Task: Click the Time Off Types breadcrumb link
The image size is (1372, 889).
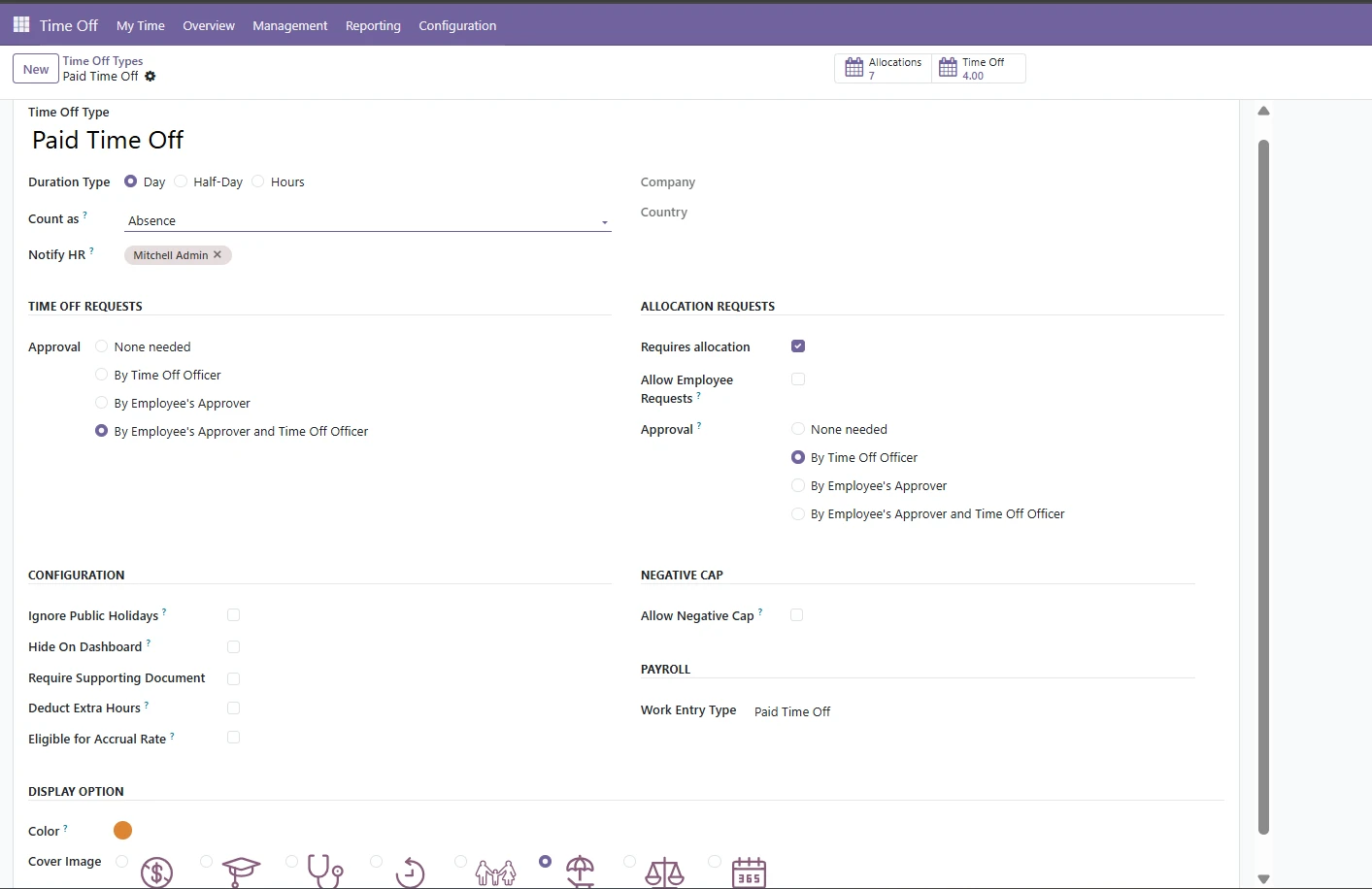Action: pos(103,61)
